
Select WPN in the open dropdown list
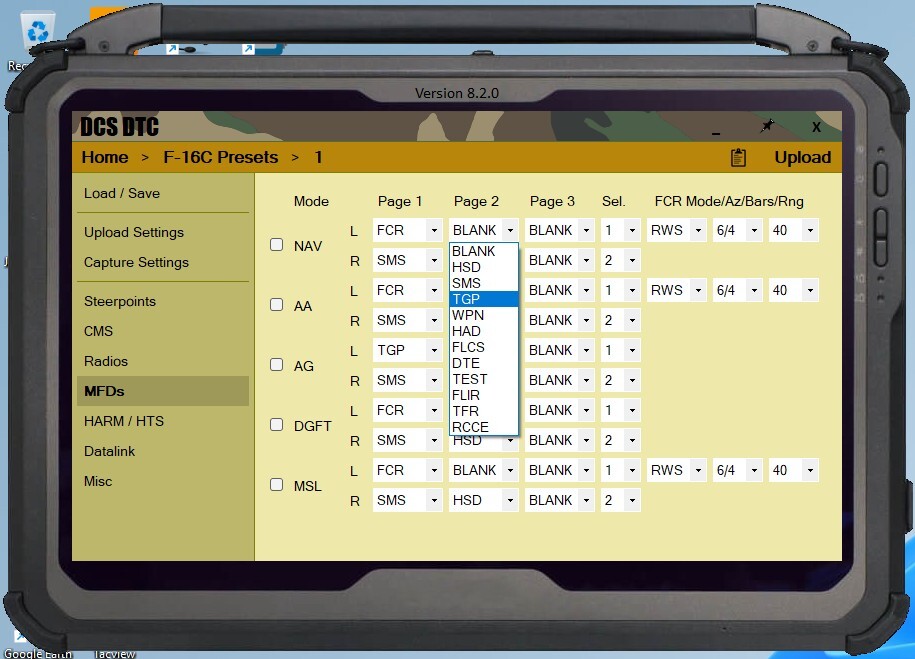click(484, 315)
